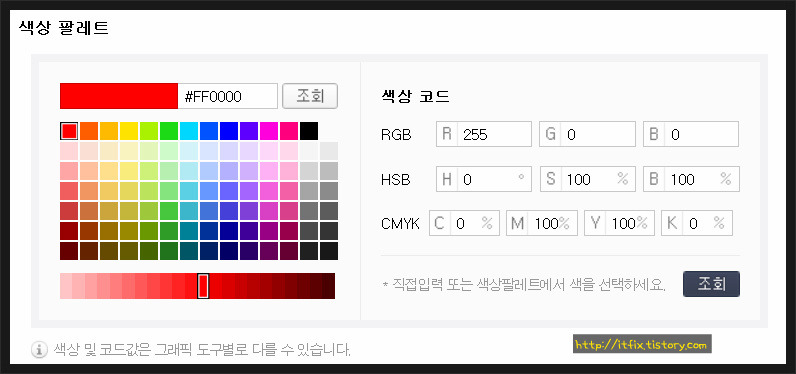Choose the bright yellow swatch in top row
The height and width of the screenshot is (374, 796).
coord(129,131)
